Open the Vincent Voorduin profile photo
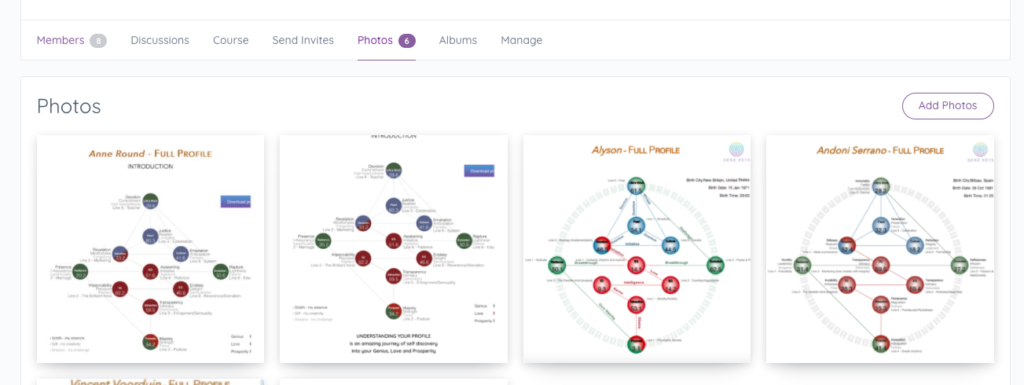The image size is (1024, 385). pos(150,382)
